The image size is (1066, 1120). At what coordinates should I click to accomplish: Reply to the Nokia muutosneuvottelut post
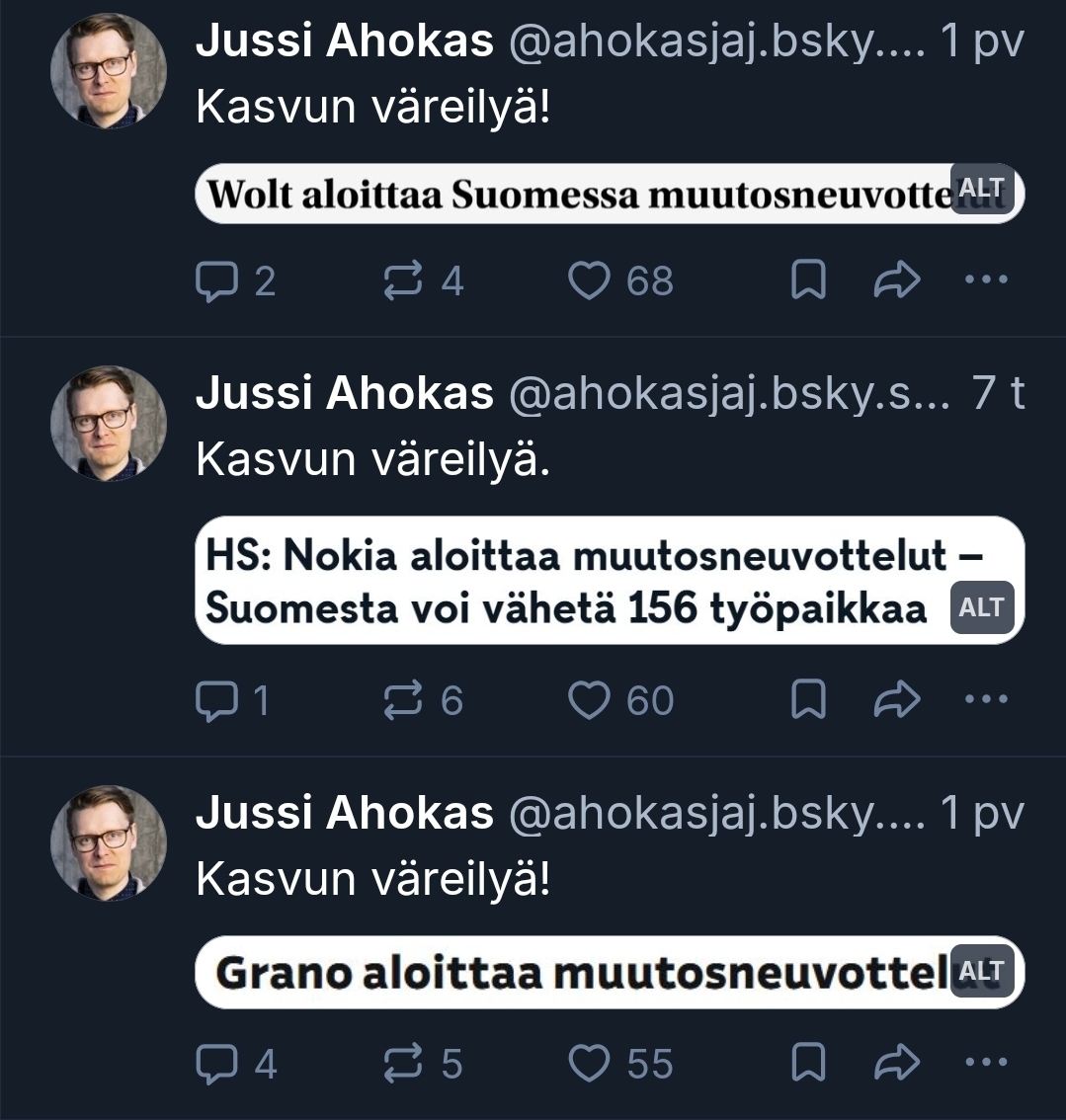click(213, 700)
